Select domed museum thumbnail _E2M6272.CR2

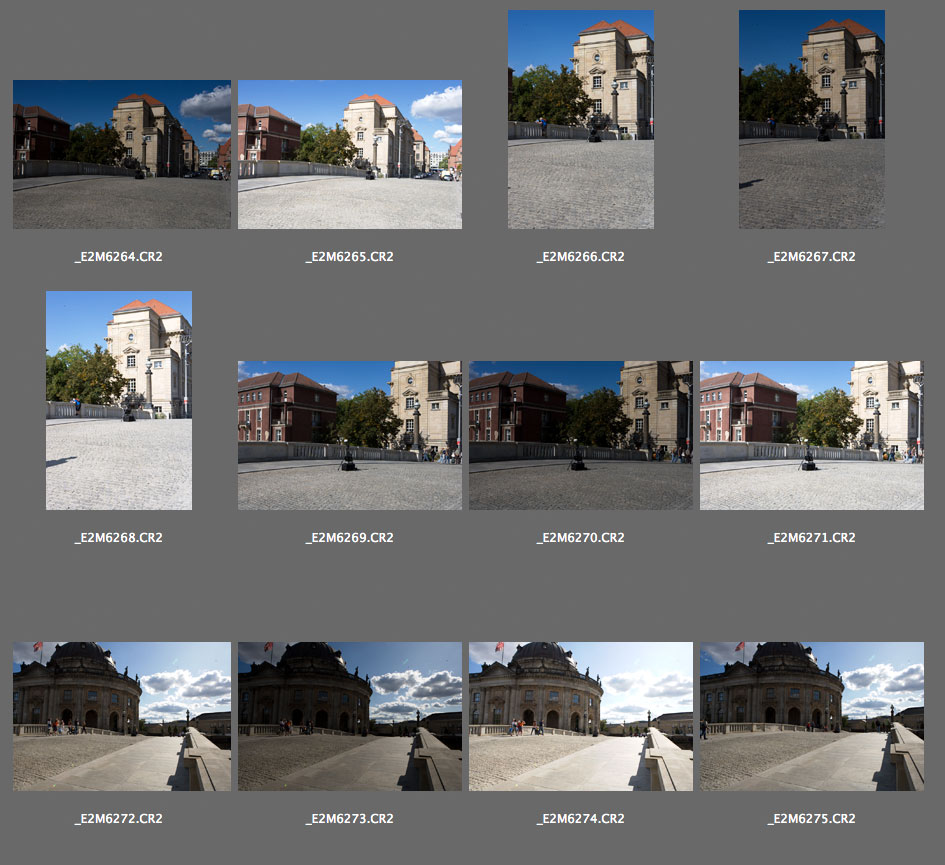tap(121, 717)
